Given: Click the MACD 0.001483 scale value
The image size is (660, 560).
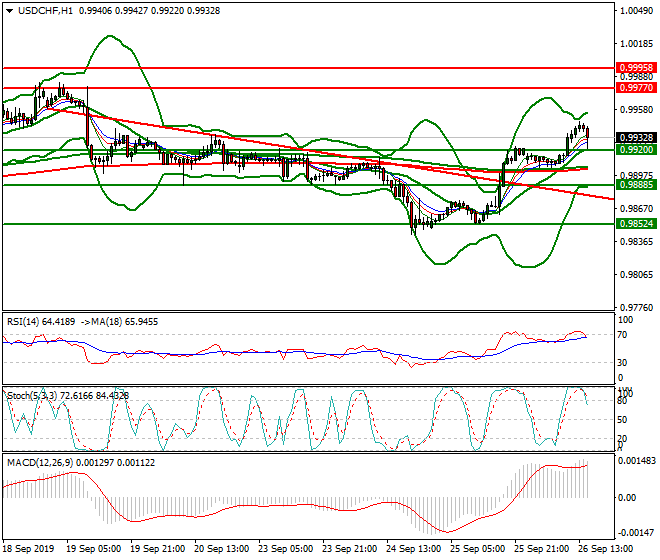Looking at the screenshot, I should coord(636,461).
